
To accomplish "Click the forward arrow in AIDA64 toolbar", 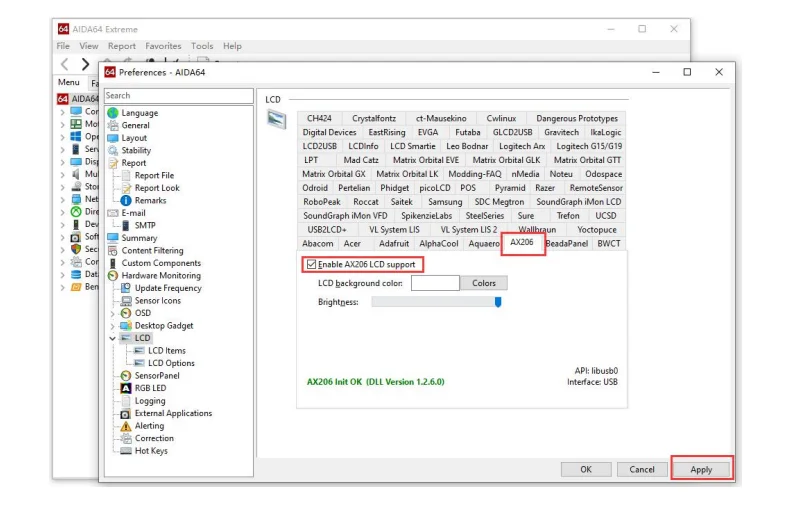I will click(85, 64).
